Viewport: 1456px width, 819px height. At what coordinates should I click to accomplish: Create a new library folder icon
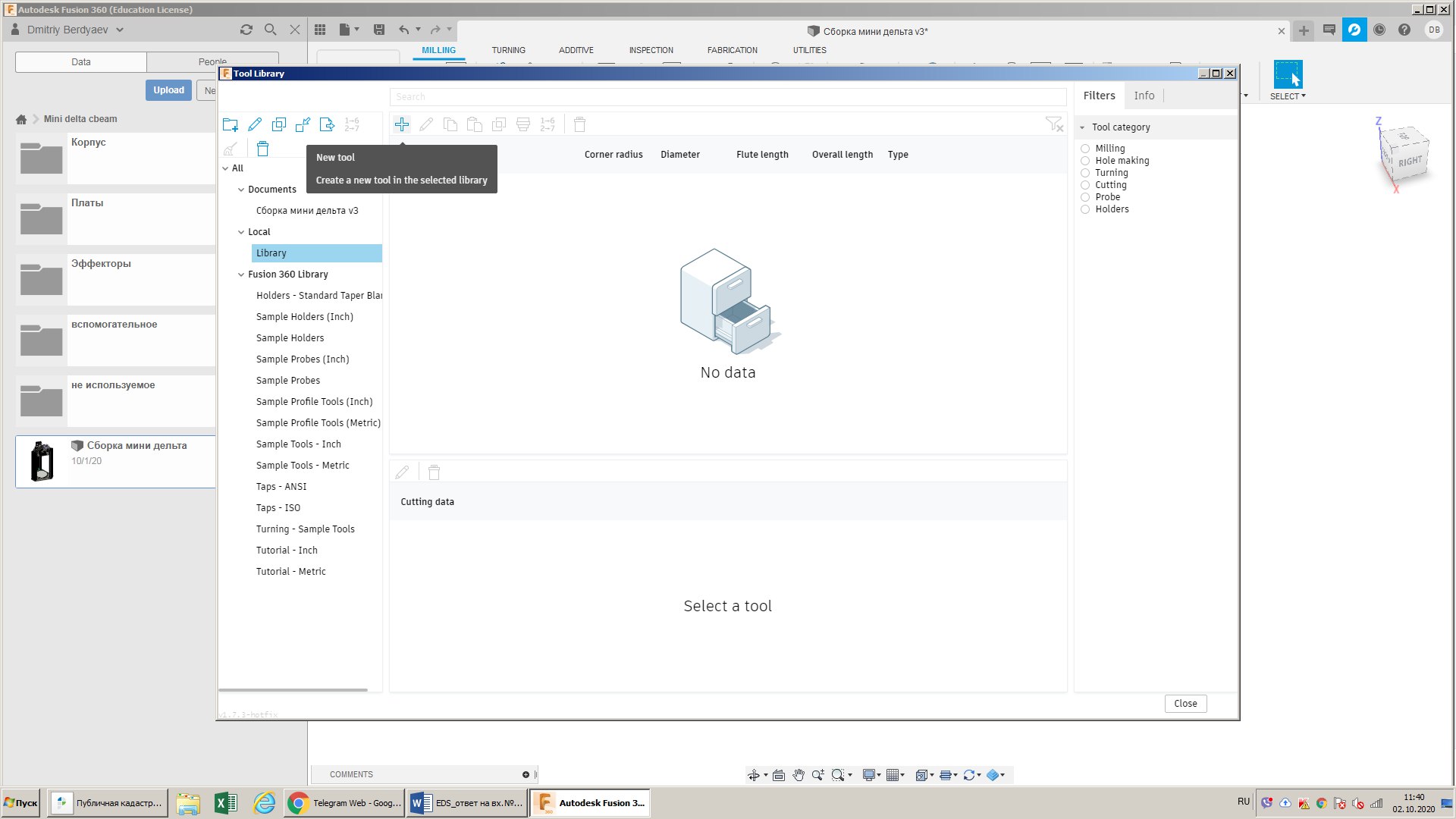(x=231, y=124)
